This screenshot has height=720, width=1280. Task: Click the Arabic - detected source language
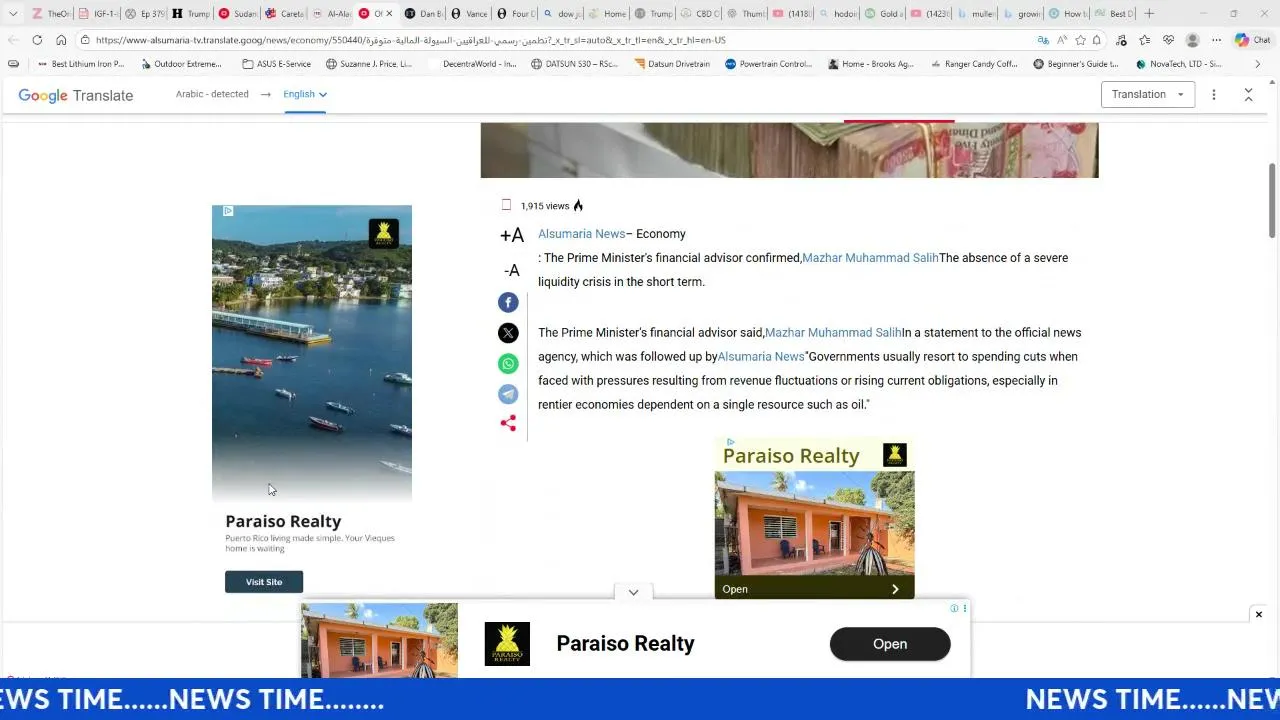coord(212,94)
